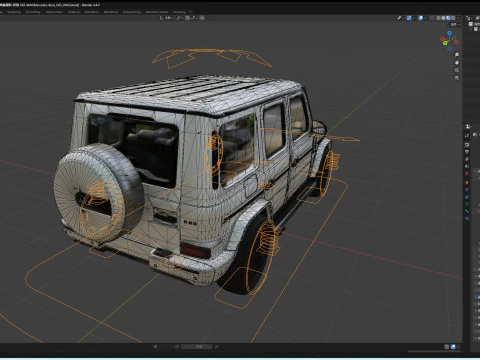Add a new workspace with plus button
This screenshot has height=360, width=480.
click(191, 12)
